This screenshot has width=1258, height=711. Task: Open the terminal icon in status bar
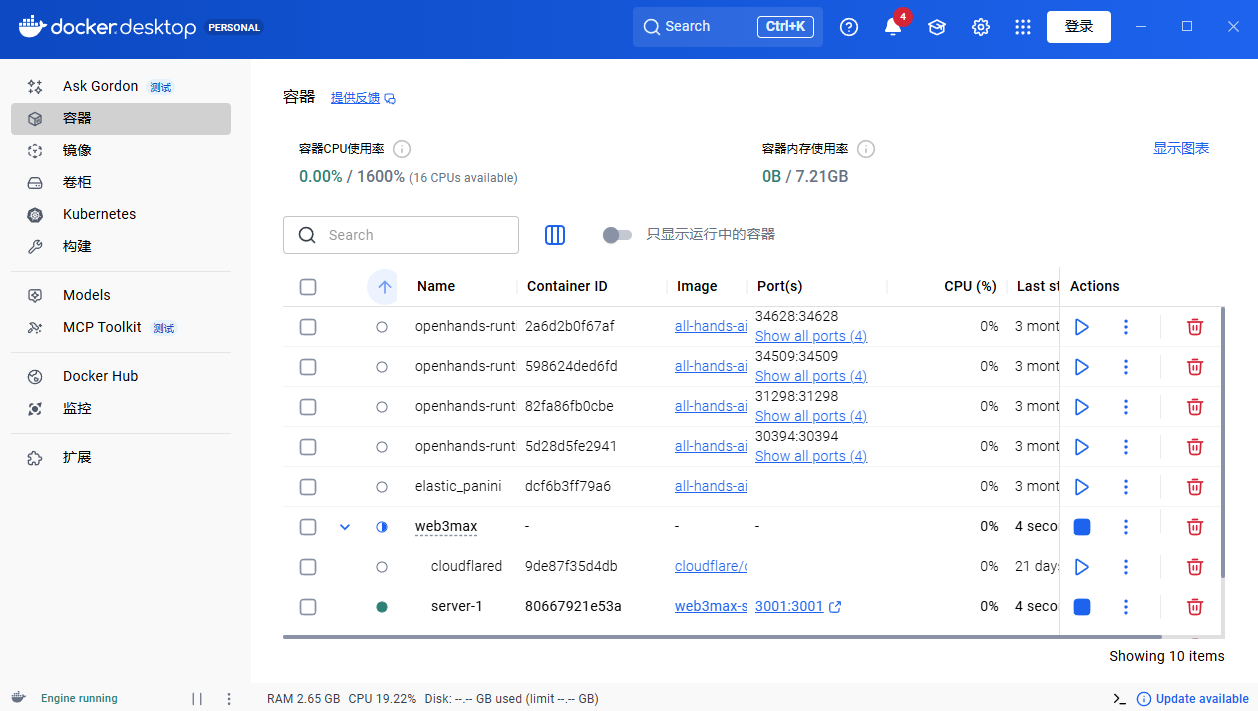[x=1120, y=699]
